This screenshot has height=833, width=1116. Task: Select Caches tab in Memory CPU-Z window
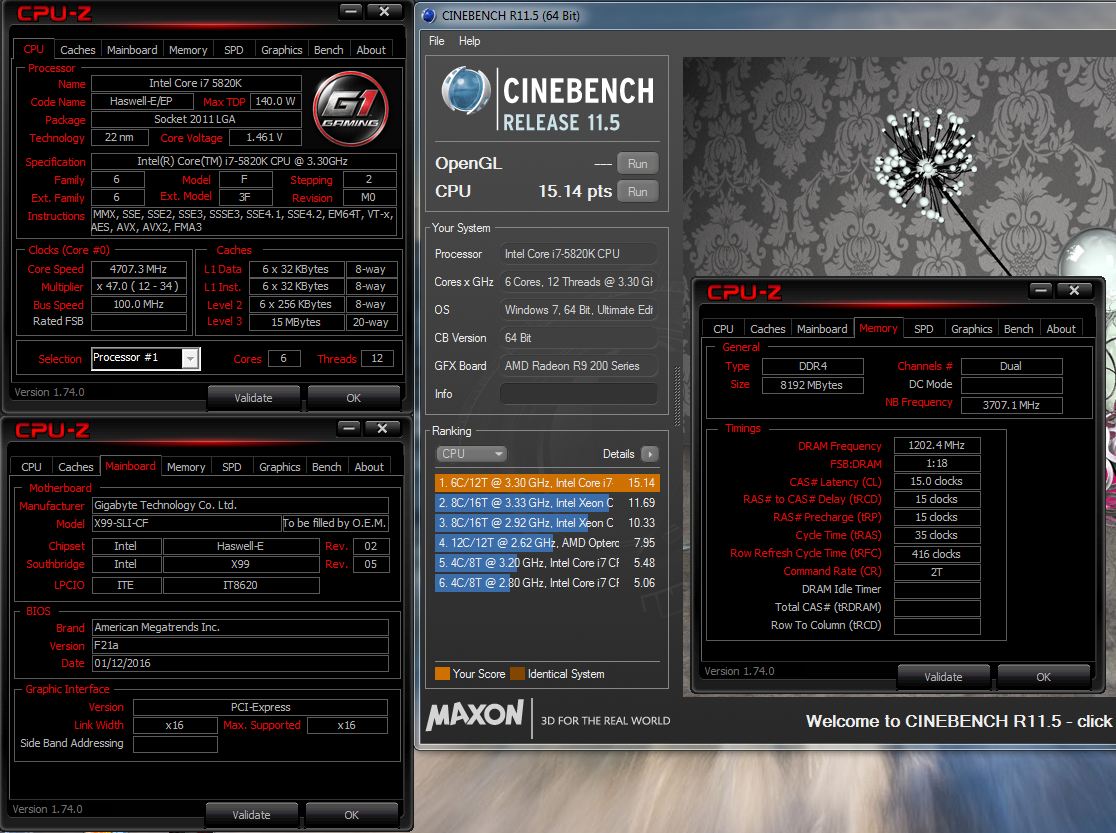tap(767, 329)
